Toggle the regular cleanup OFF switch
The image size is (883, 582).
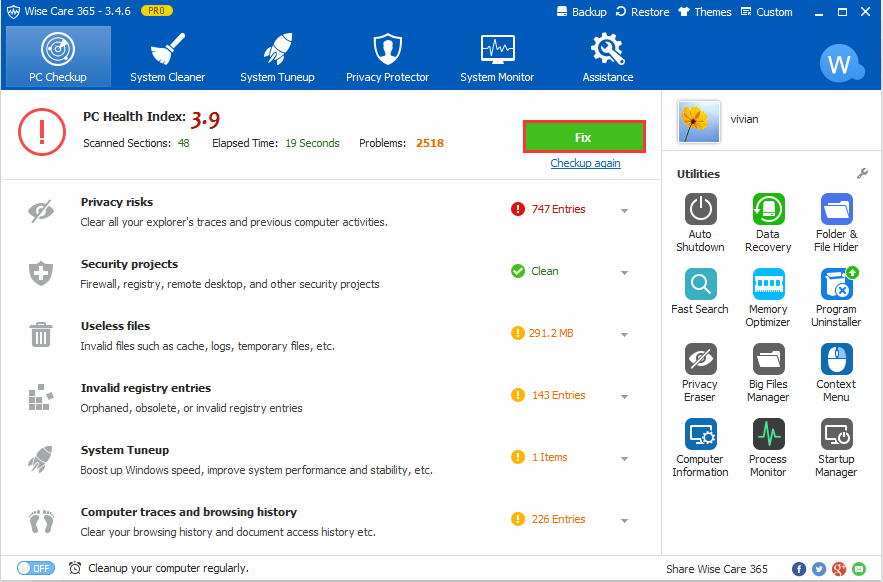pyautogui.click(x=35, y=568)
